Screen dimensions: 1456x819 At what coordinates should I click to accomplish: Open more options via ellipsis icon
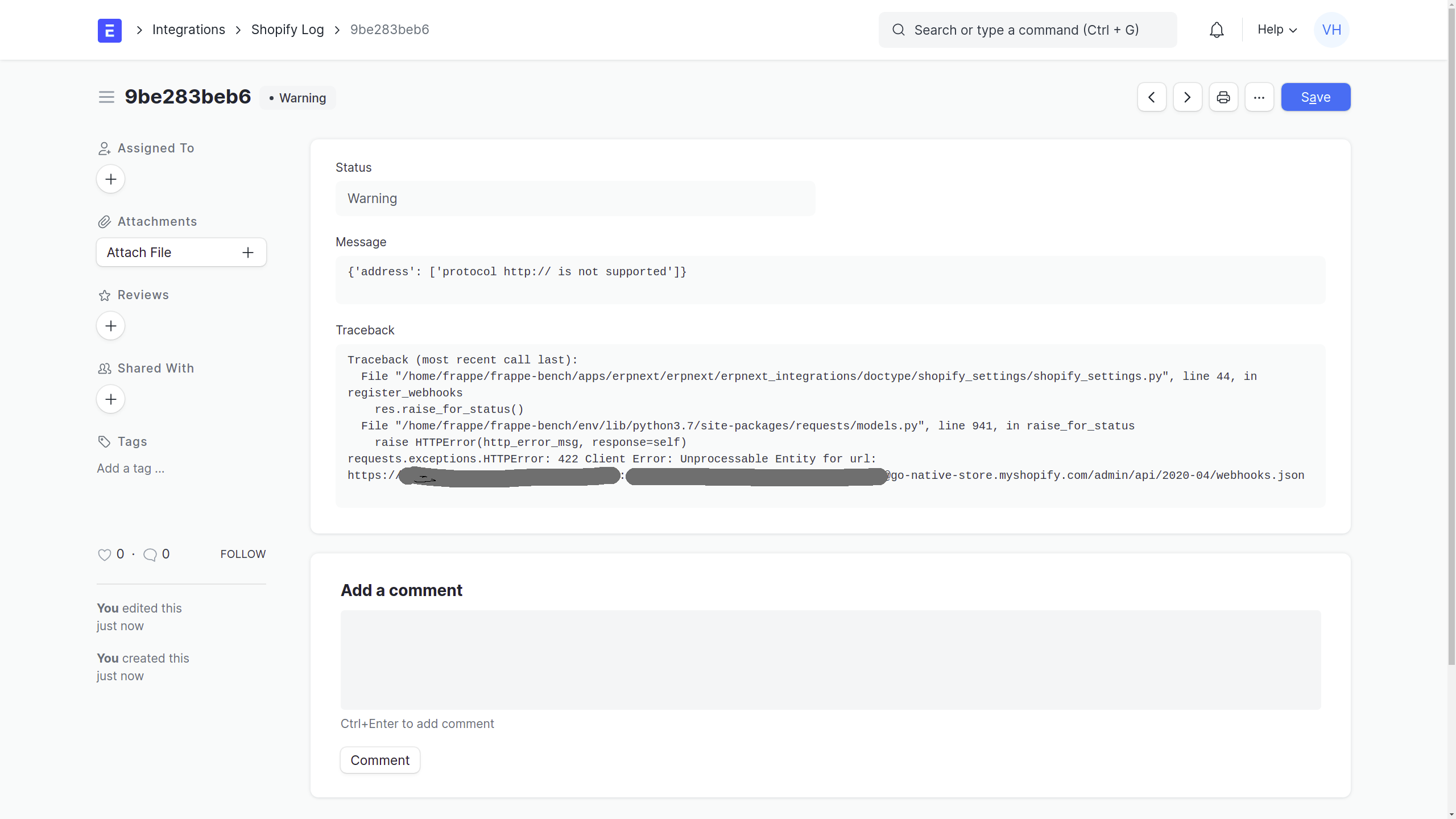[x=1259, y=97]
